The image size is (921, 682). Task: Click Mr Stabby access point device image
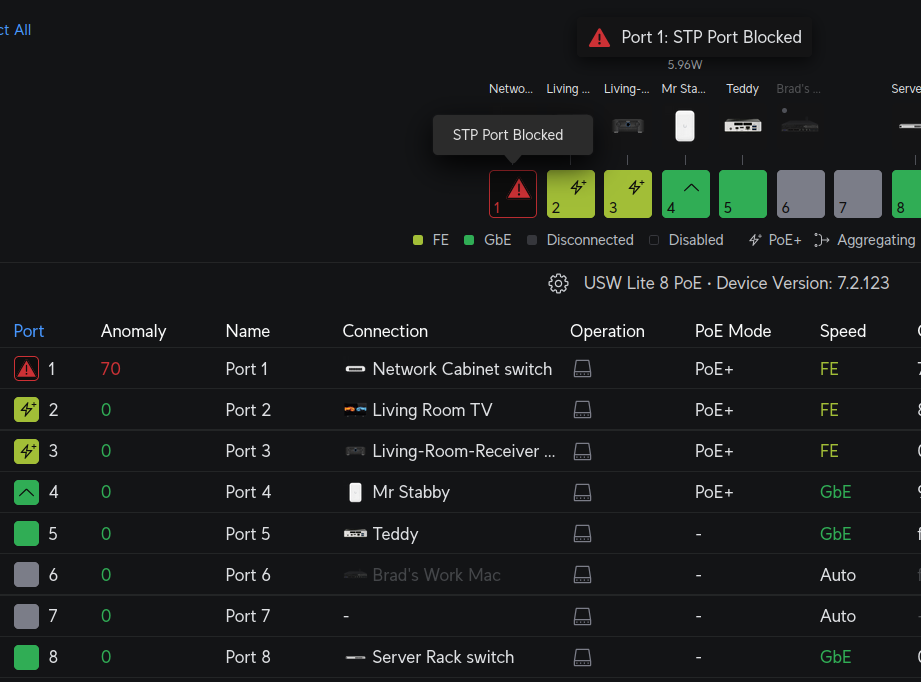click(x=685, y=126)
